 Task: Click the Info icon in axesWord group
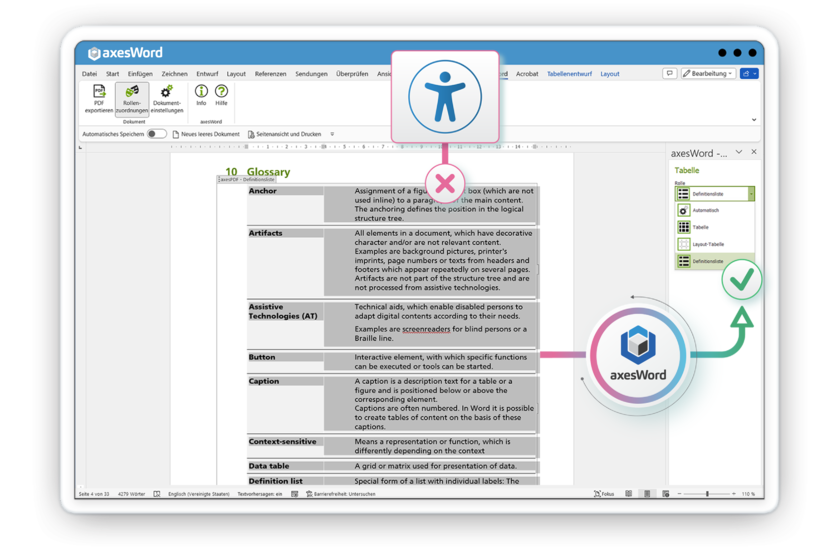[x=201, y=94]
